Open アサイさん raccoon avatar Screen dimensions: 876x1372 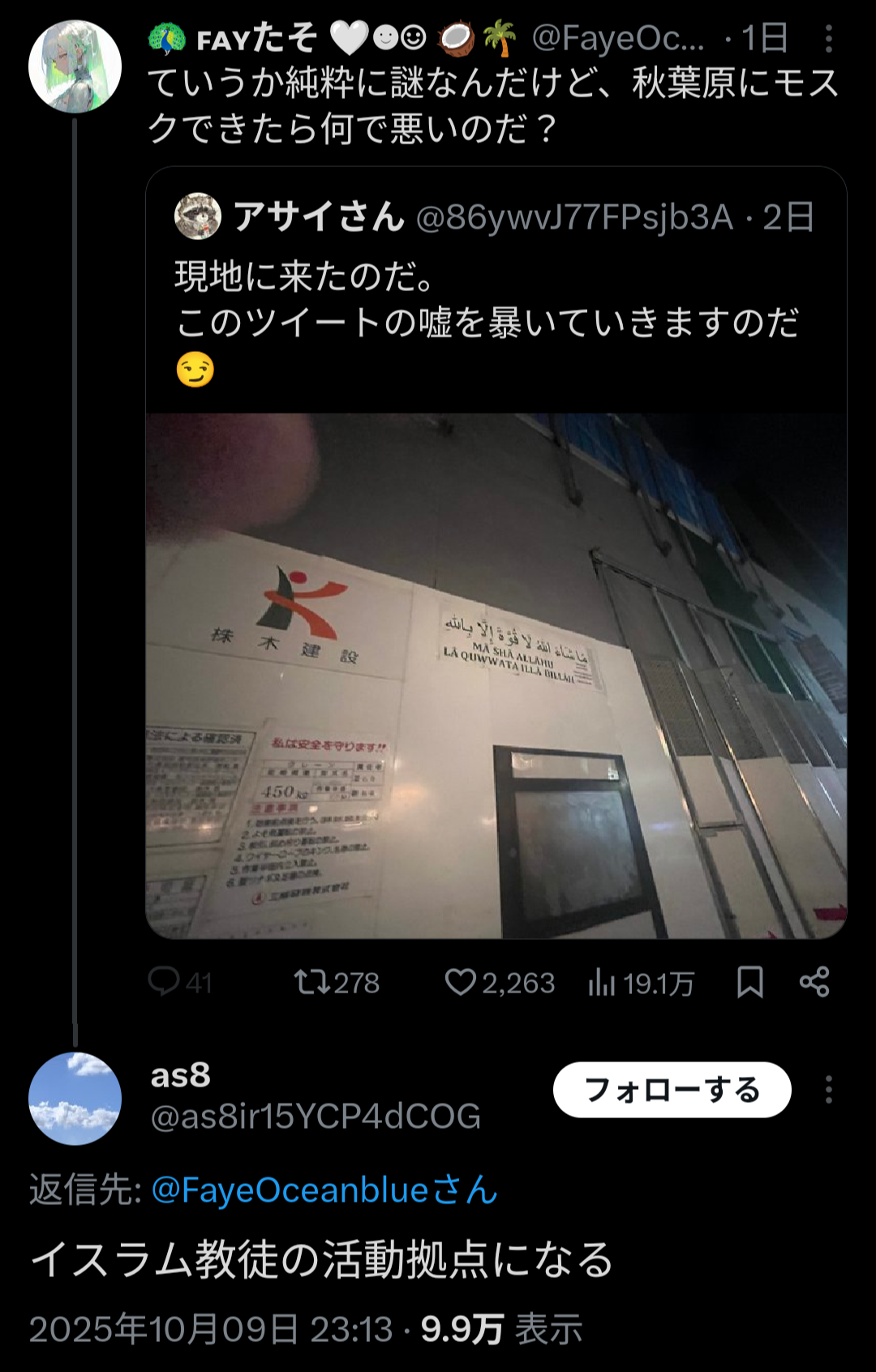[198, 217]
